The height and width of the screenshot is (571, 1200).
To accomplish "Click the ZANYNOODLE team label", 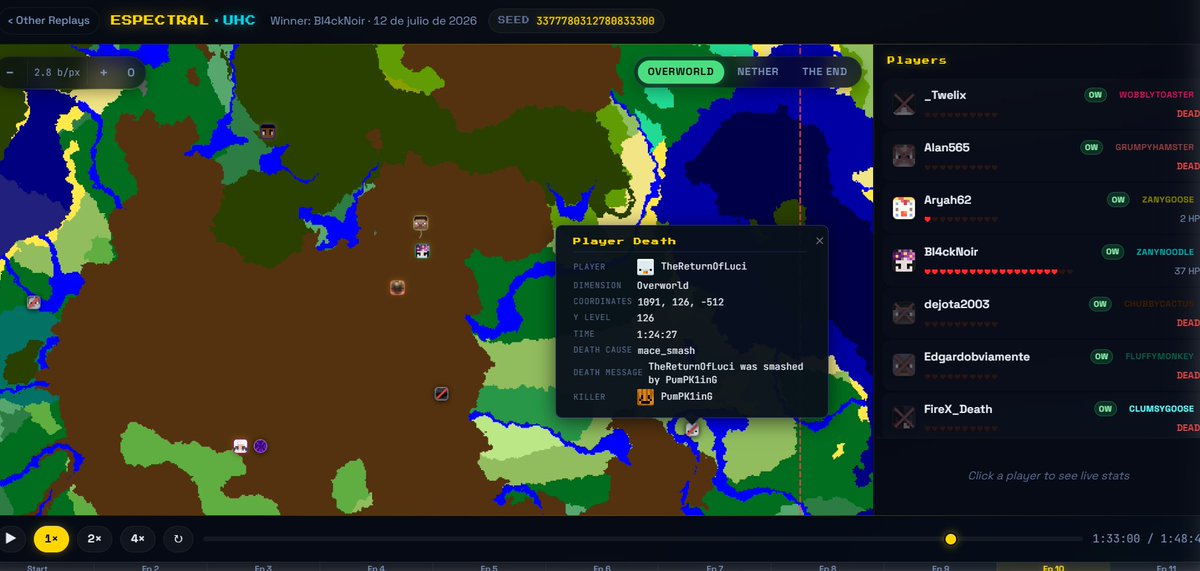I will click(1165, 252).
